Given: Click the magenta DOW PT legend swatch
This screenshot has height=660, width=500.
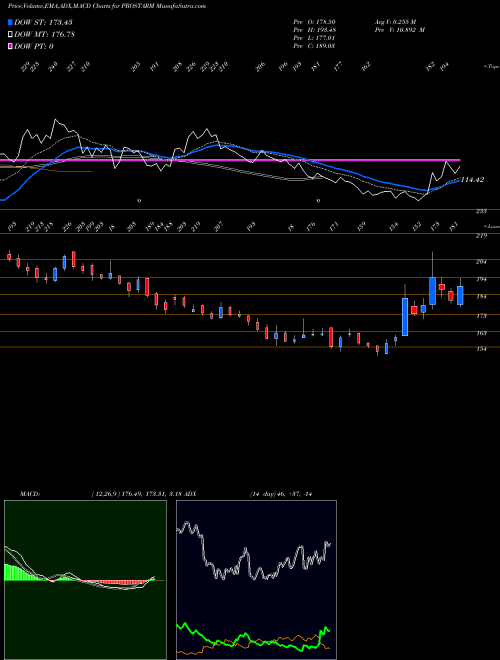Looking at the screenshot, I should (10, 46).
